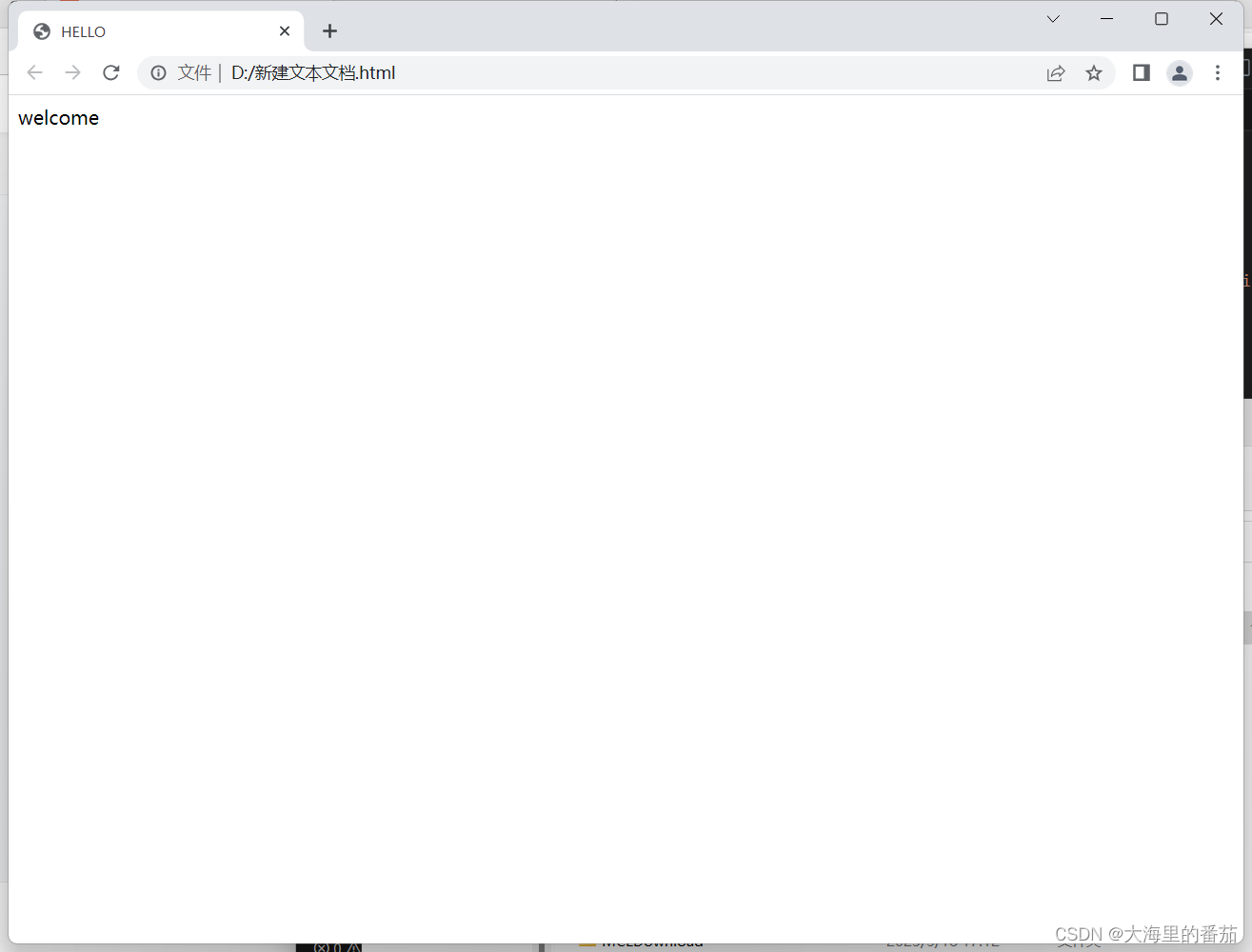
Task: Click the forward navigation arrow
Action: click(x=72, y=72)
